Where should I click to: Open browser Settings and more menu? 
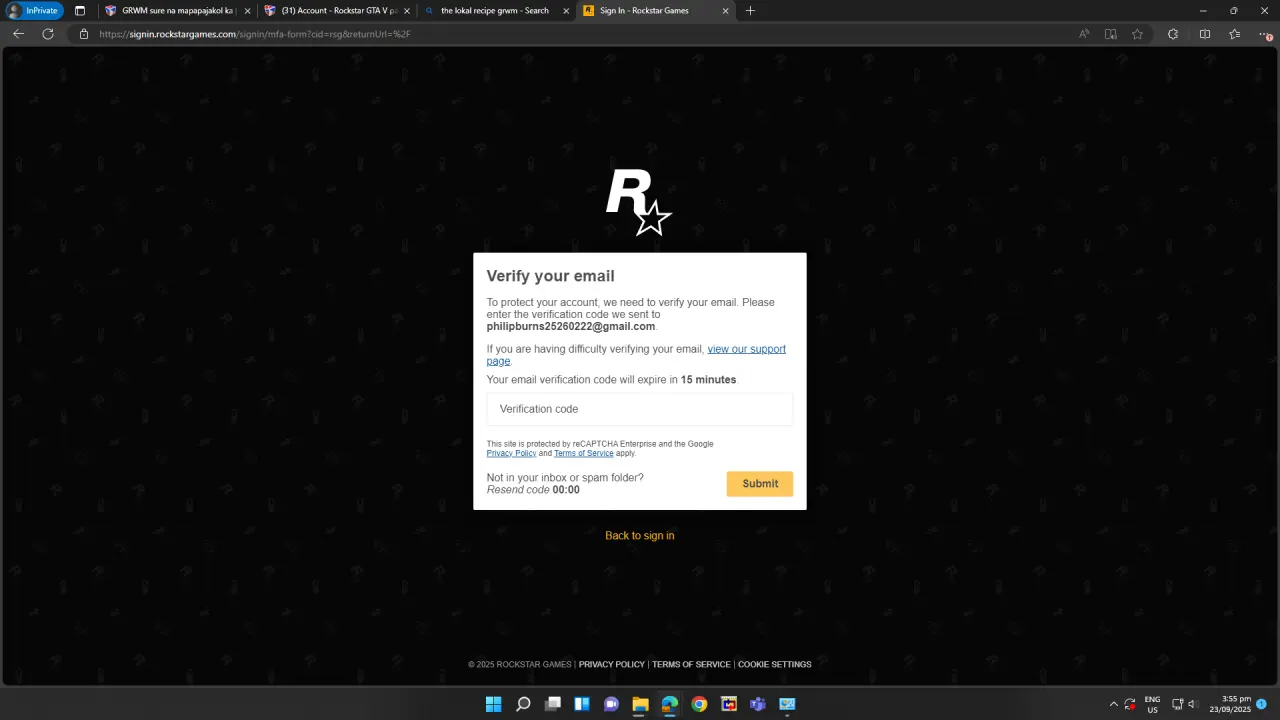click(x=1265, y=34)
